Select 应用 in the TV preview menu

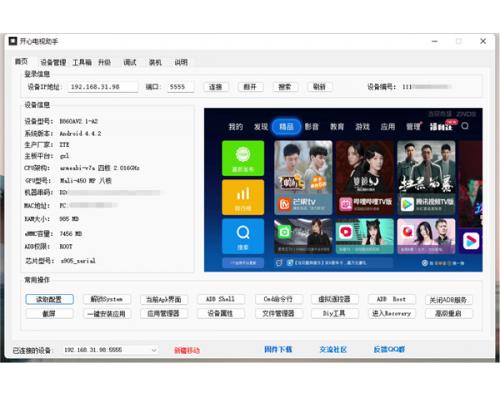coord(388,127)
